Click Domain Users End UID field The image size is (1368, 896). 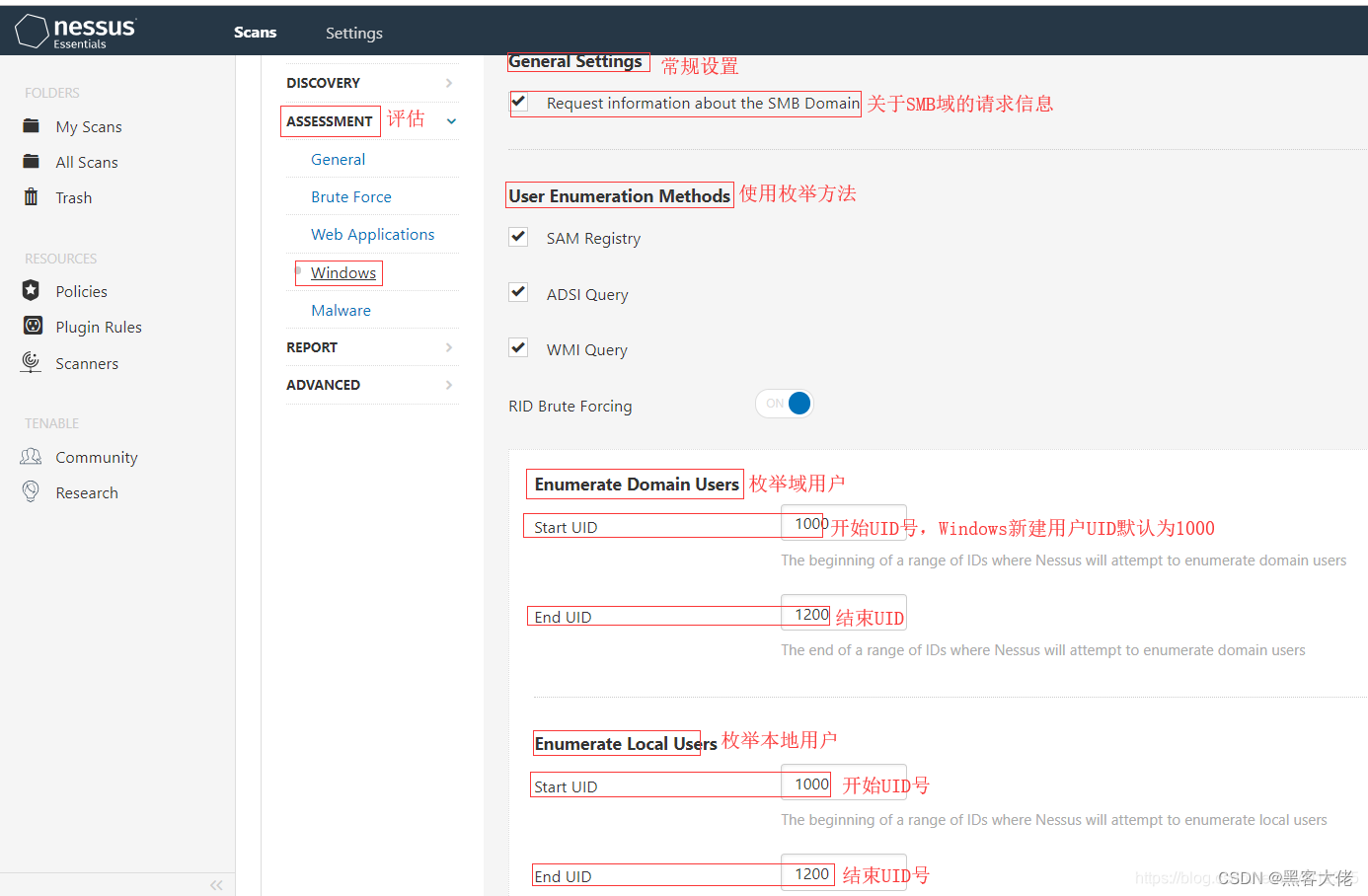[844, 613]
